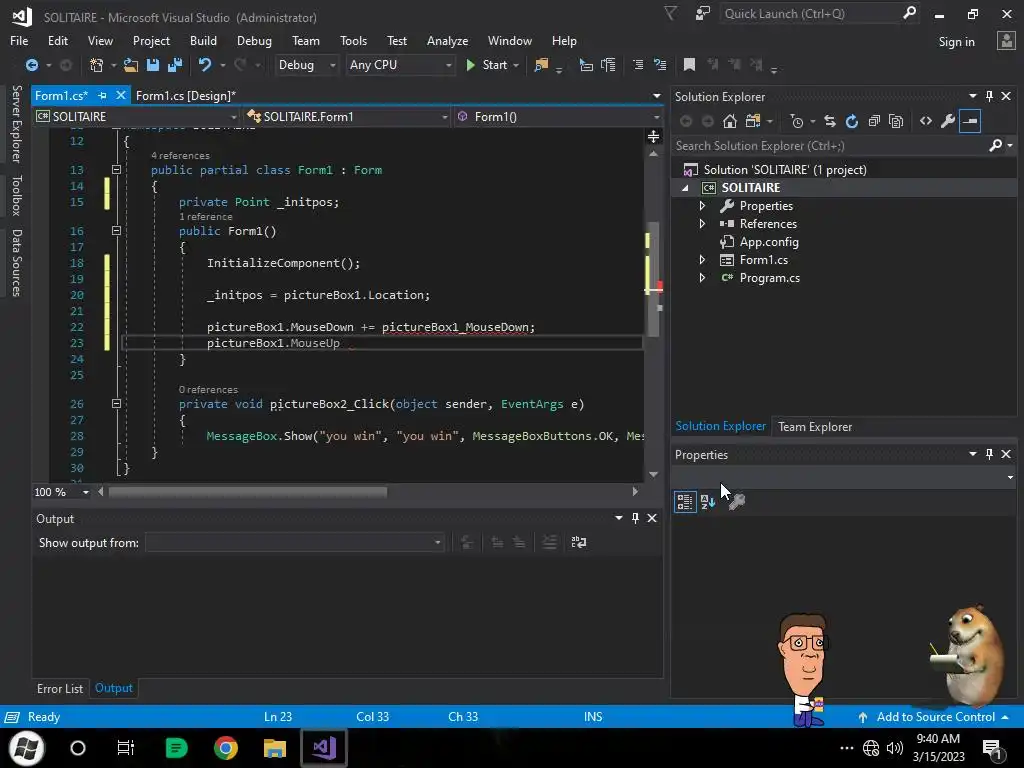Open the Server Explorer side panel
1024x768 pixels.
(x=16, y=123)
